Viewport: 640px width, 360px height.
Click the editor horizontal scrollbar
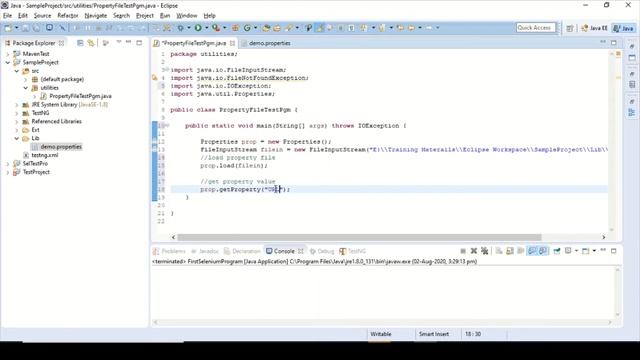(x=359, y=237)
